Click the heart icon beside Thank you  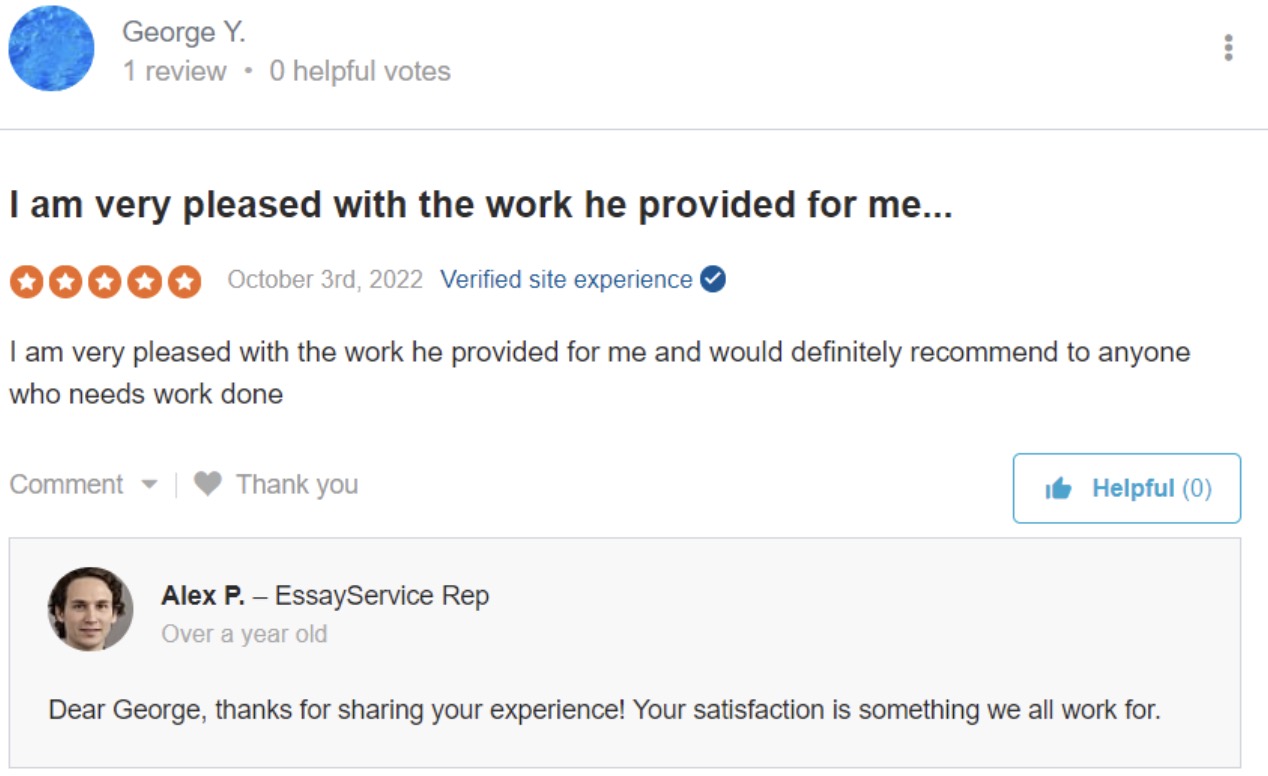207,485
